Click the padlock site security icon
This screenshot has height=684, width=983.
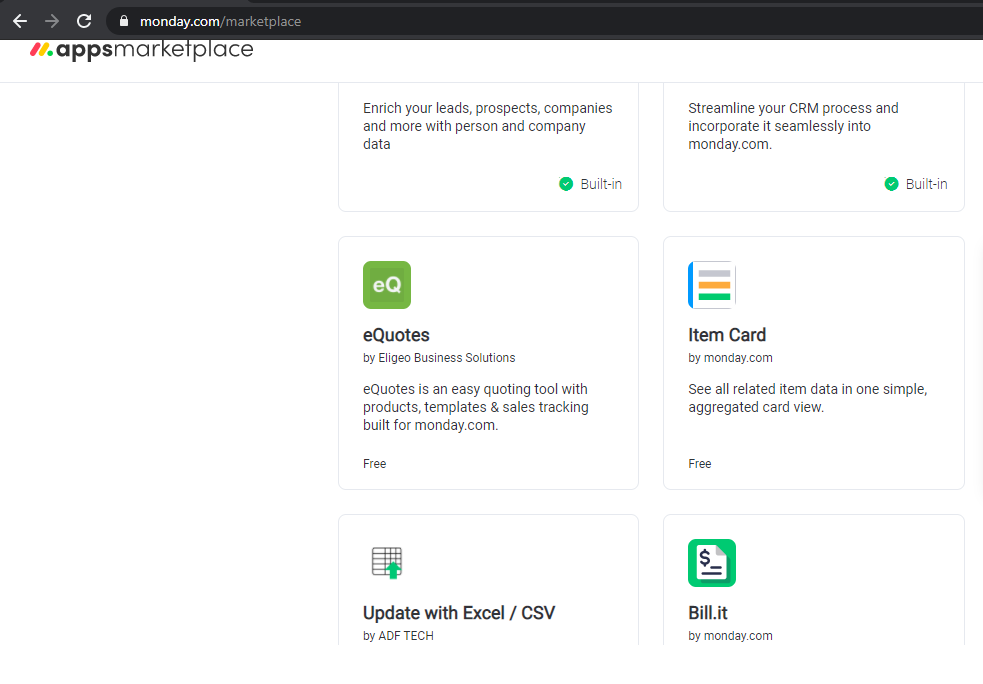pos(124,21)
